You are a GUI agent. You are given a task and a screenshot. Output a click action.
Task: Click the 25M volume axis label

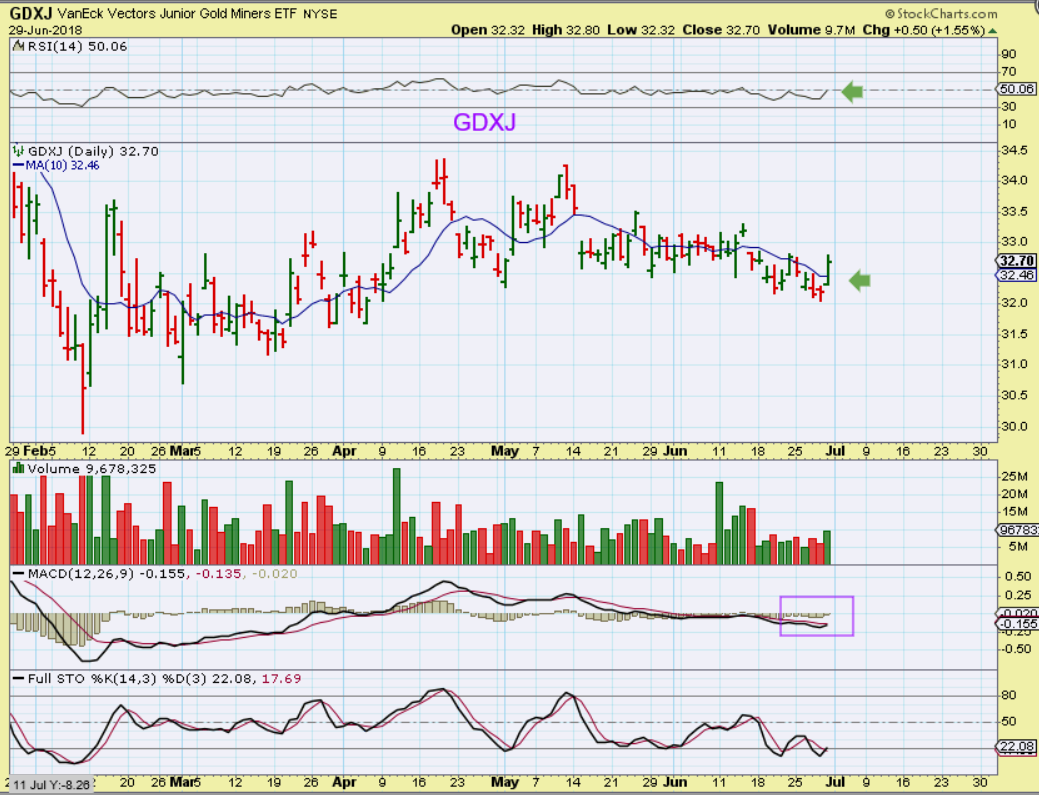tap(1014, 477)
